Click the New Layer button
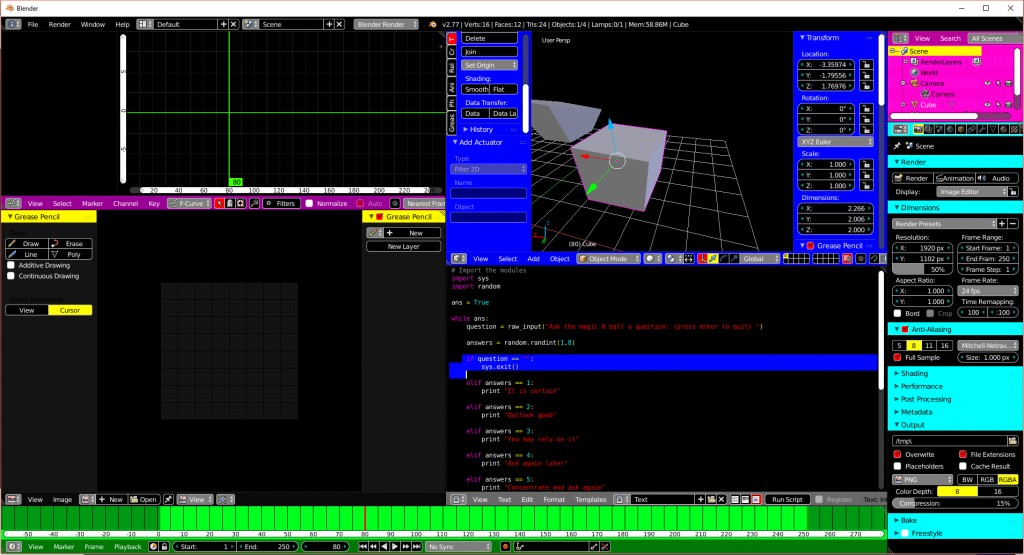Viewport: 1024px width, 555px height. click(404, 247)
